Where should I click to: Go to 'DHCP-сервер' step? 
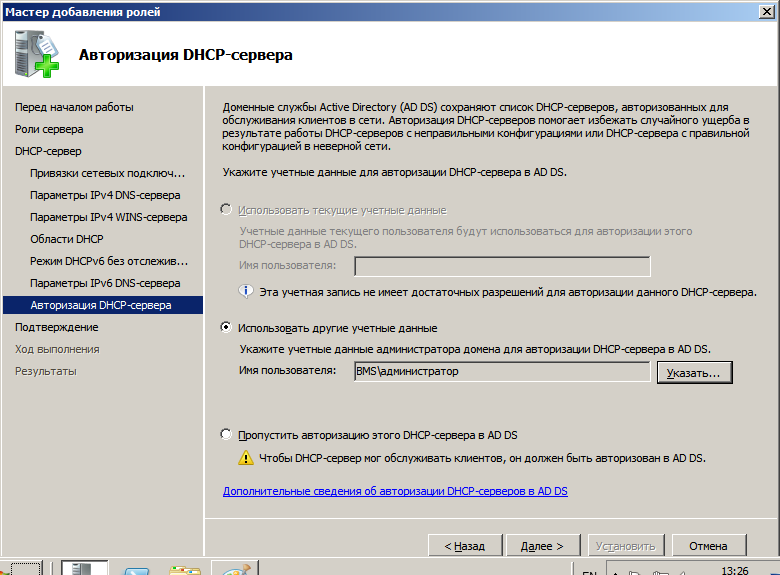pos(48,151)
